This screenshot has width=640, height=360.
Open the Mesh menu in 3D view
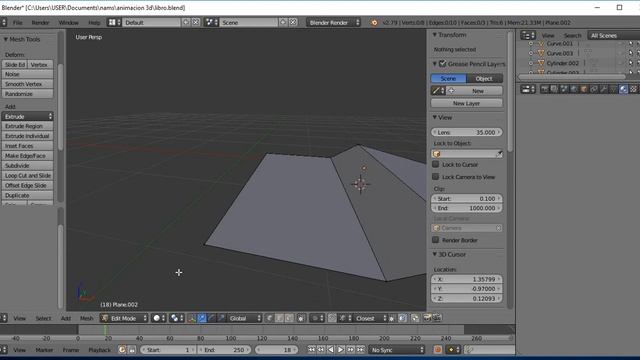pyautogui.click(x=87, y=318)
